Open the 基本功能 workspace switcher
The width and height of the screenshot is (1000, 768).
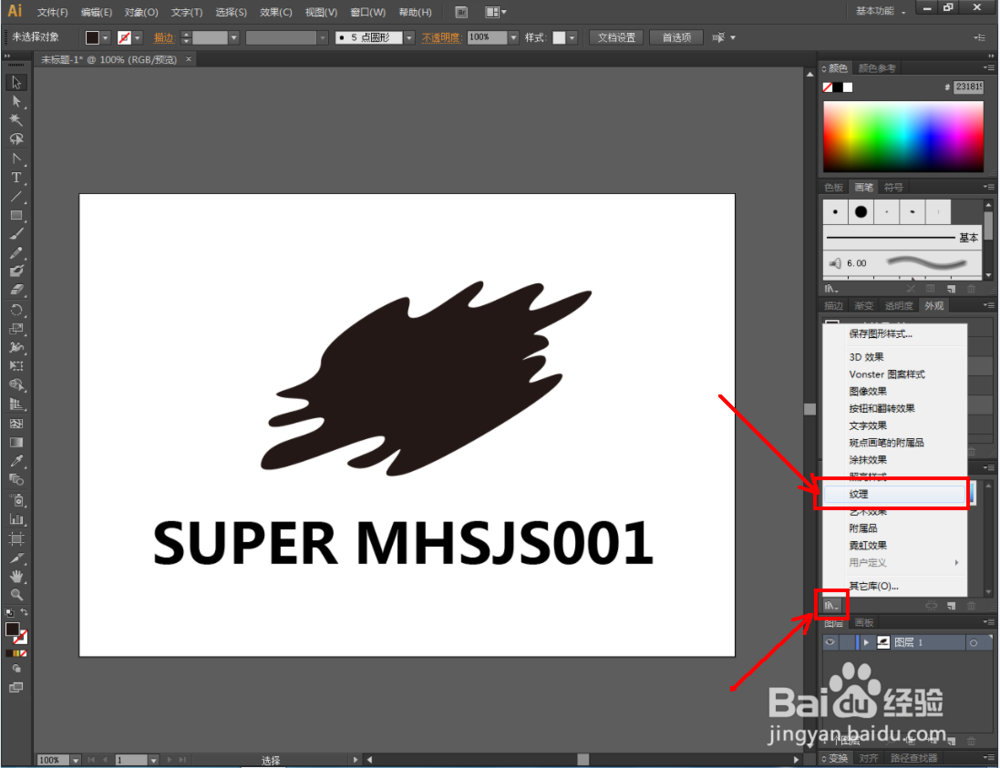[x=880, y=11]
